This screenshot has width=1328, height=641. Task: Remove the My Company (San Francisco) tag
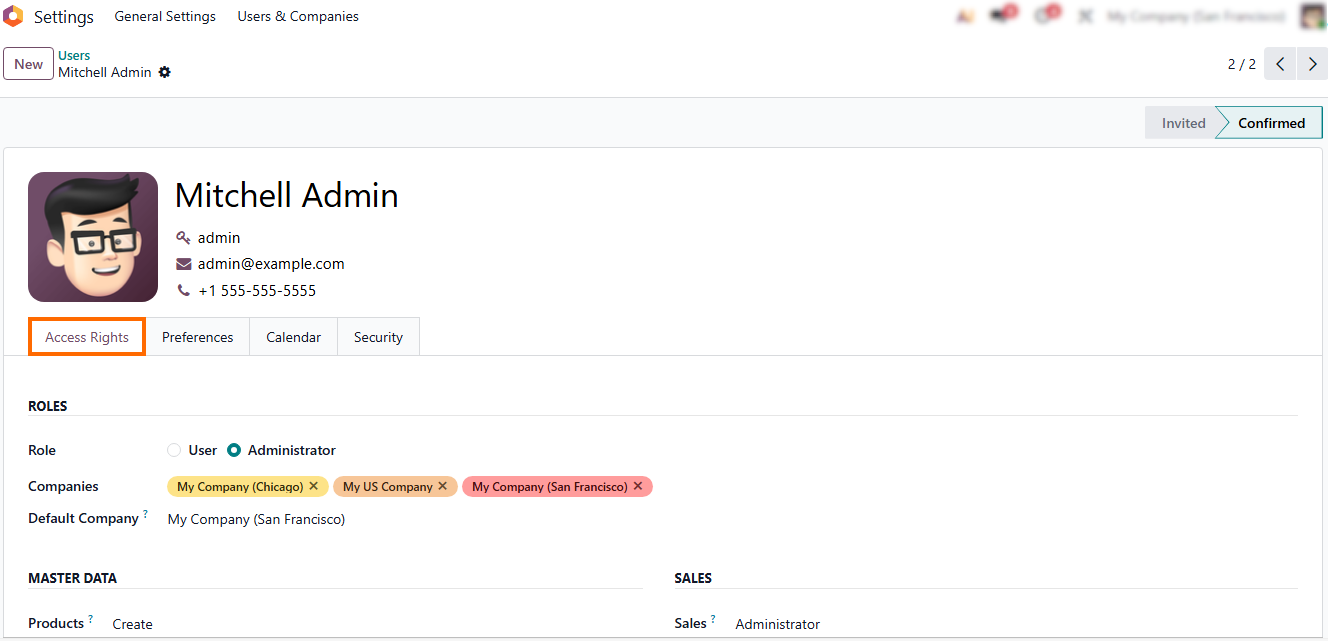pos(637,486)
